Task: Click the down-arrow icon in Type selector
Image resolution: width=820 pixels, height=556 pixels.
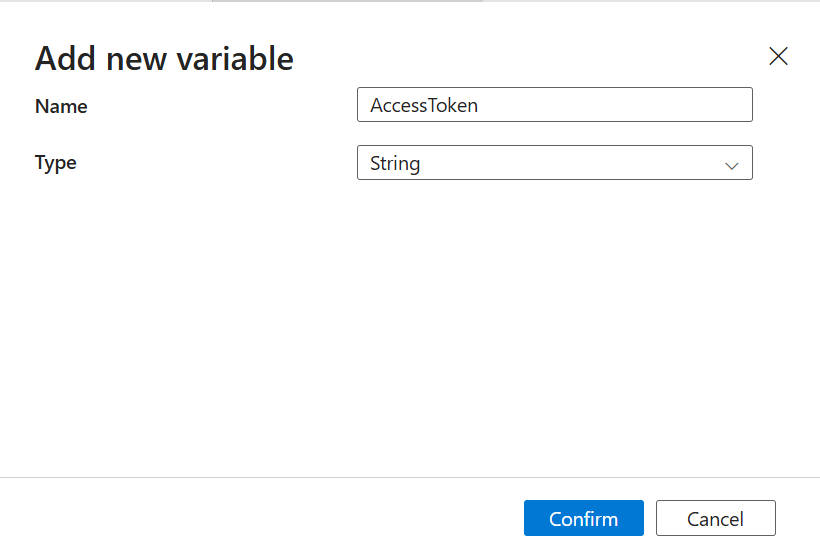Action: [x=731, y=164]
